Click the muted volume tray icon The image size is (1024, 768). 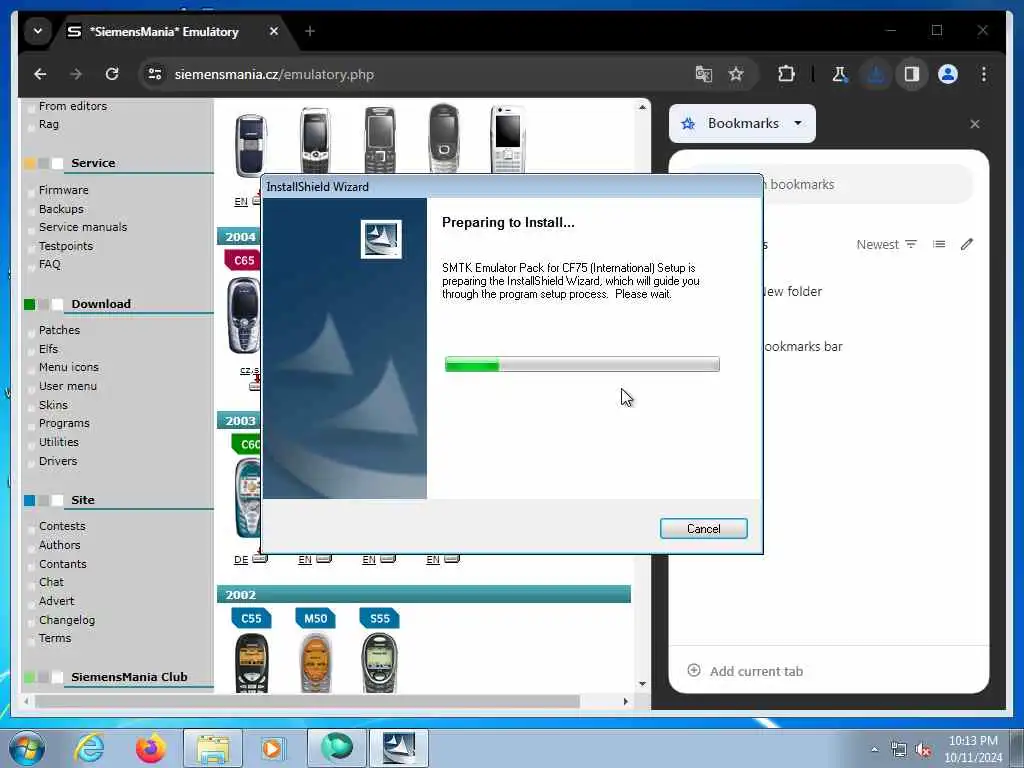click(x=923, y=750)
